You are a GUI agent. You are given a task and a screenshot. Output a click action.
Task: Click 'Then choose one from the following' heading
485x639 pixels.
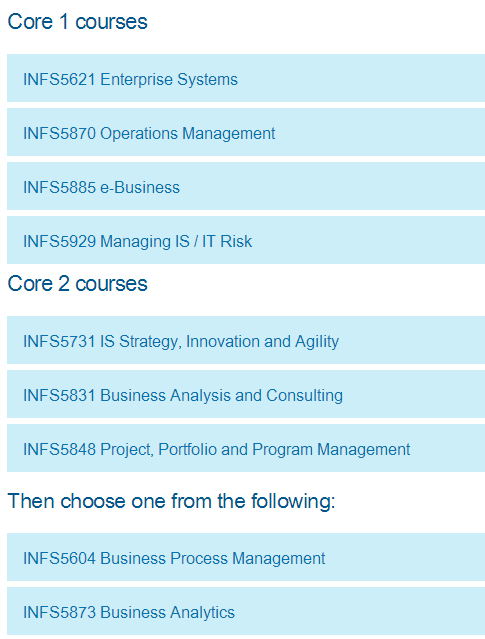pyautogui.click(x=171, y=501)
